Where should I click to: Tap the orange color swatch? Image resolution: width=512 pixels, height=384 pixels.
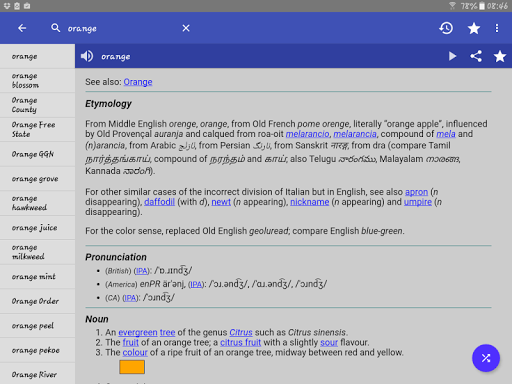click(x=132, y=367)
